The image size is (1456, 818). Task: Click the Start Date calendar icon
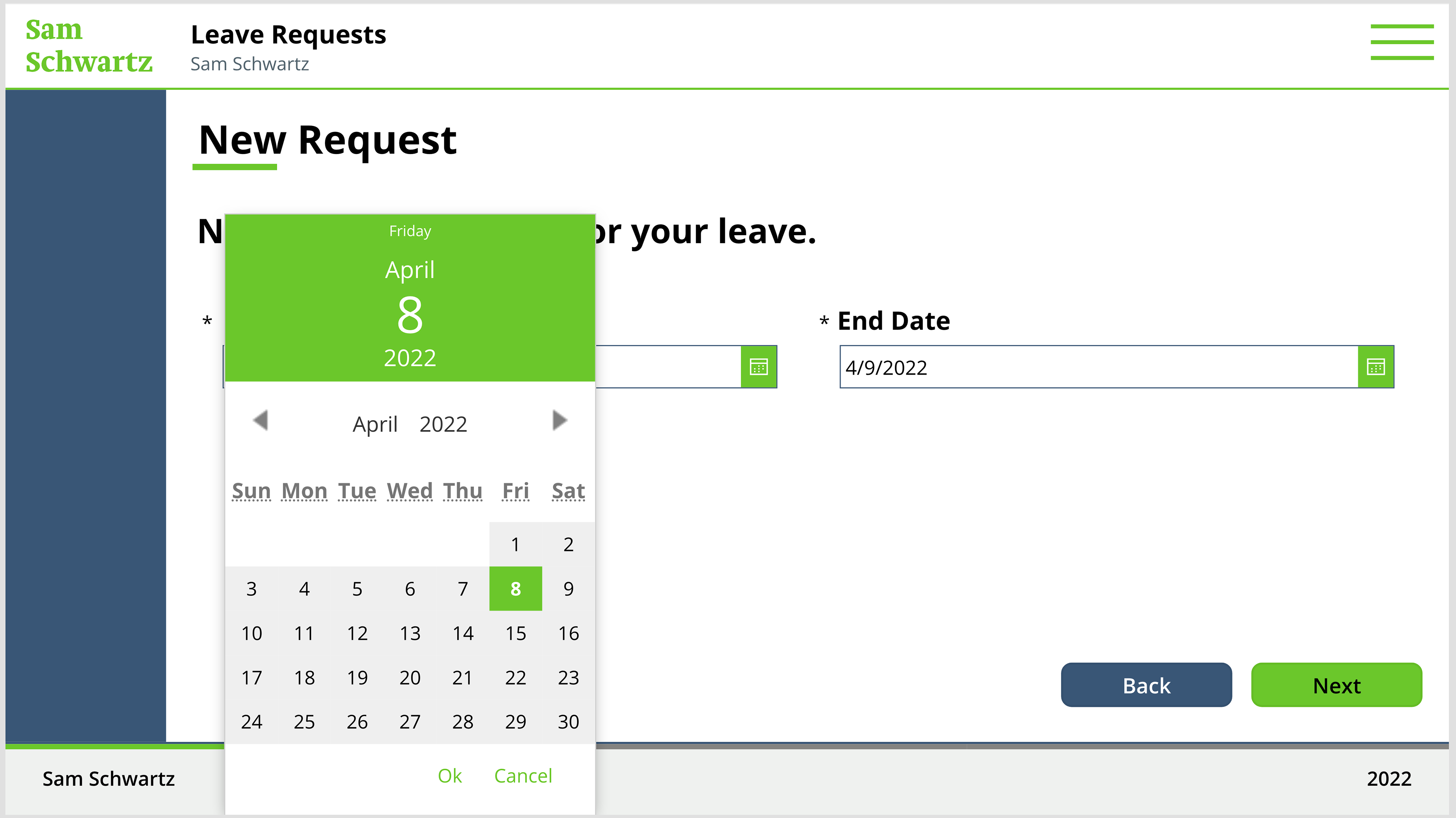coord(758,367)
